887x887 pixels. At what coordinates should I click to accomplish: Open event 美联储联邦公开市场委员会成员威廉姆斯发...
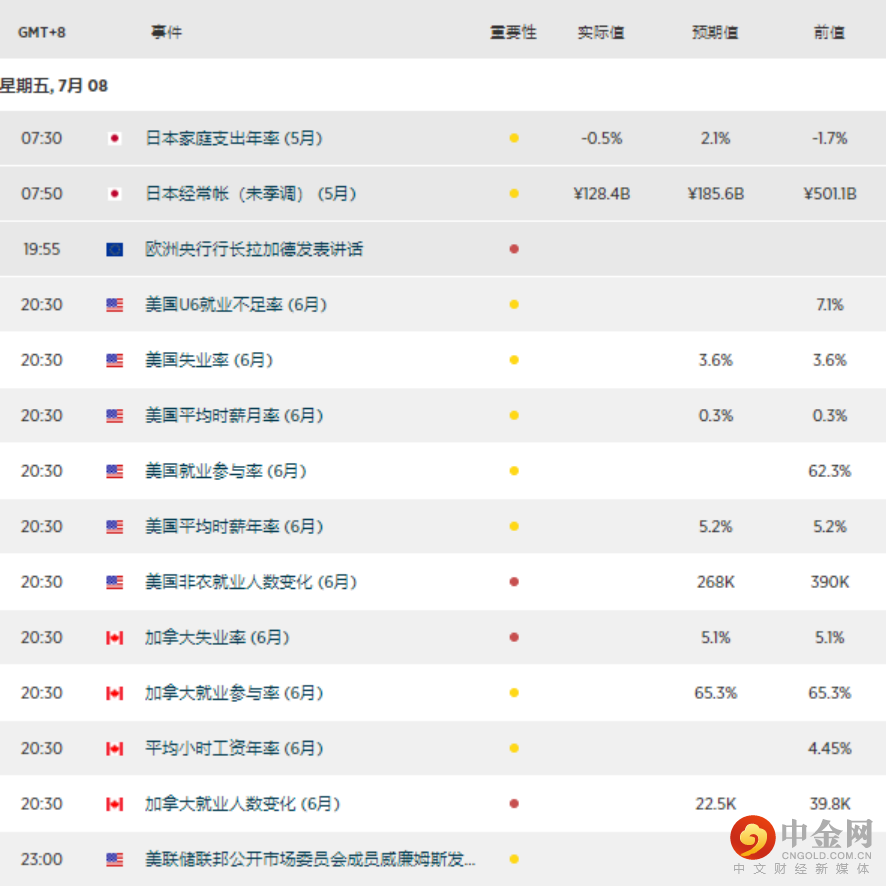pos(310,859)
